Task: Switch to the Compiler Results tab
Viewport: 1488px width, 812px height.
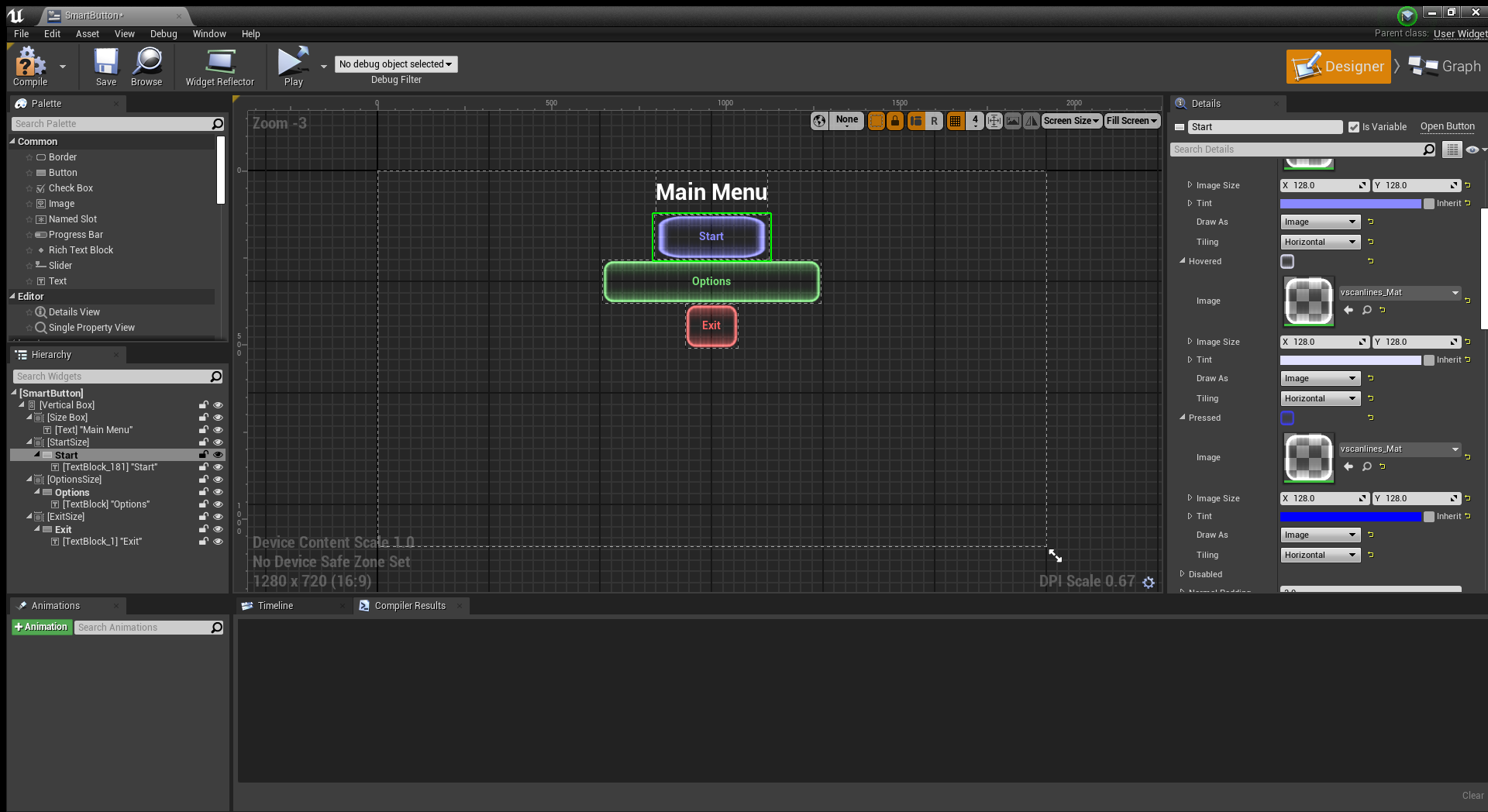Action: click(x=409, y=606)
